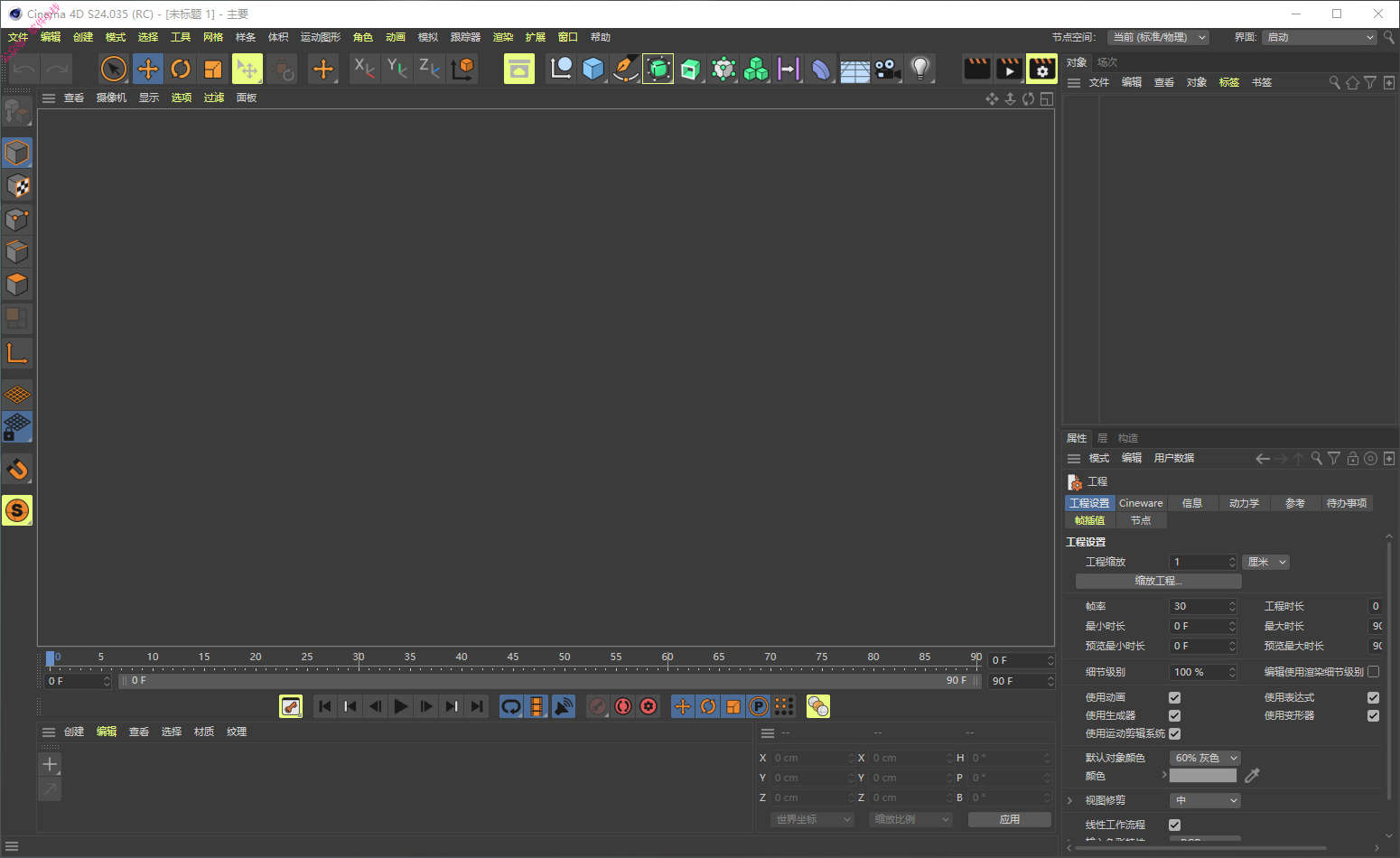Screen dimensions: 1400x858
Task: Add a Light object
Action: click(x=919, y=69)
